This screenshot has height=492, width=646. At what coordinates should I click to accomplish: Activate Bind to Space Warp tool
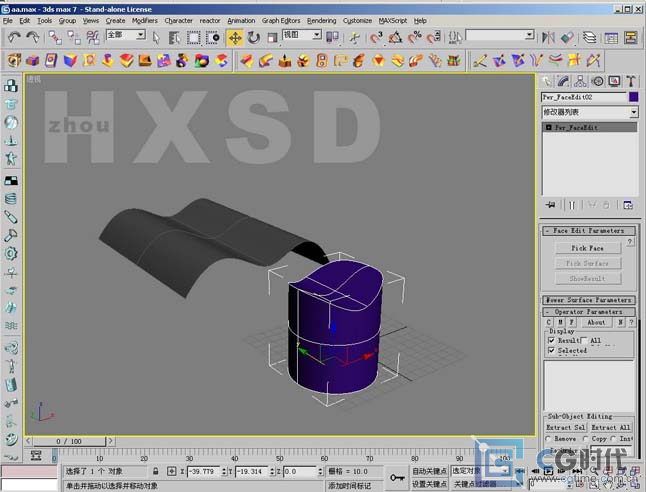[93, 37]
